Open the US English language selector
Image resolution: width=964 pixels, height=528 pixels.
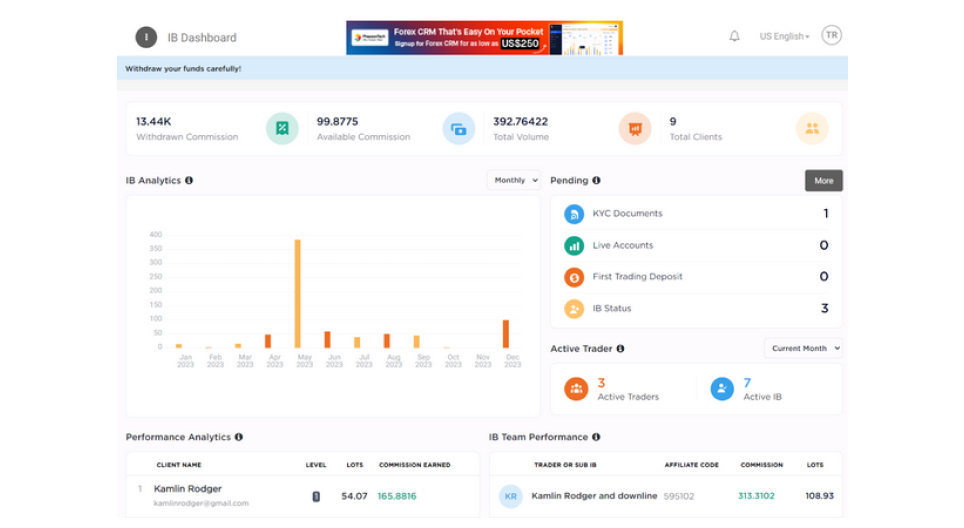coord(784,36)
